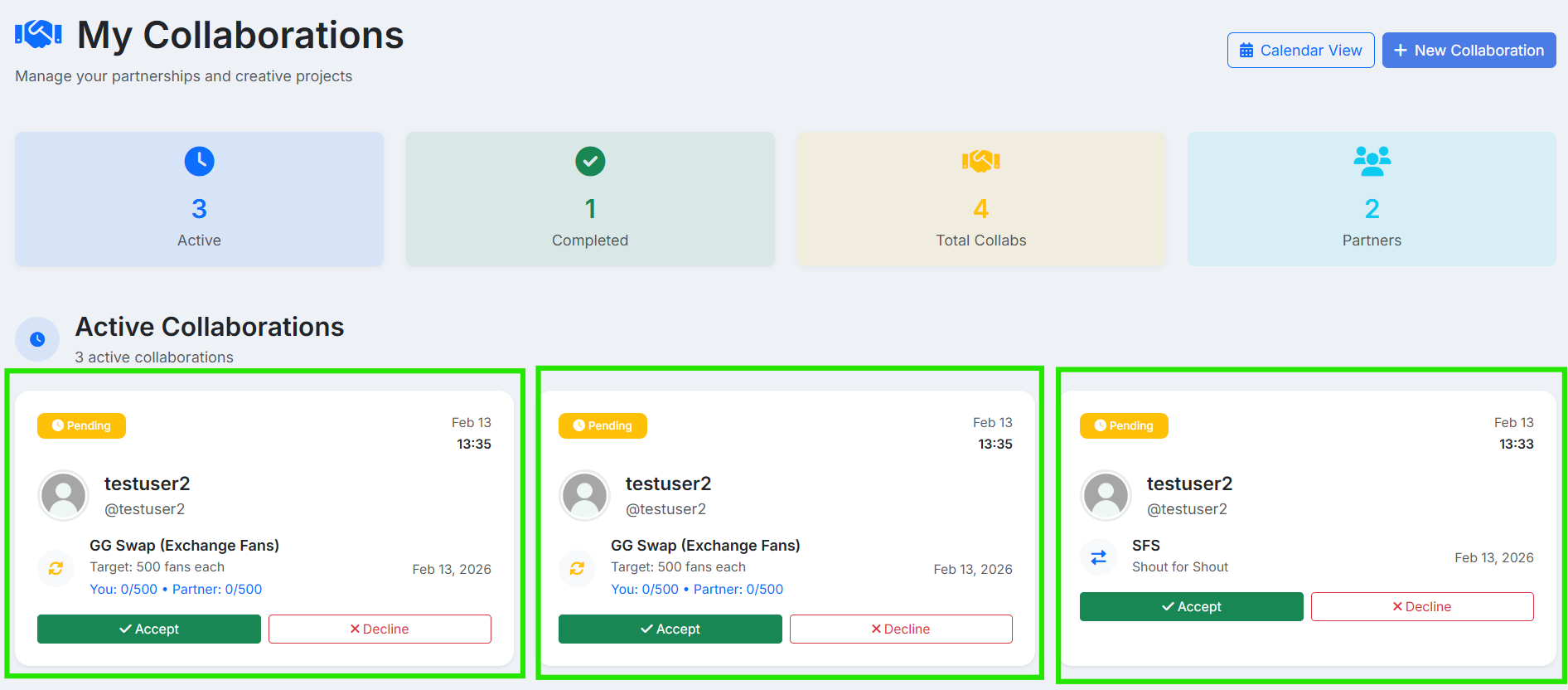Image resolution: width=1568 pixels, height=690 pixels.
Task: Open the Calendar View
Action: (x=1300, y=51)
